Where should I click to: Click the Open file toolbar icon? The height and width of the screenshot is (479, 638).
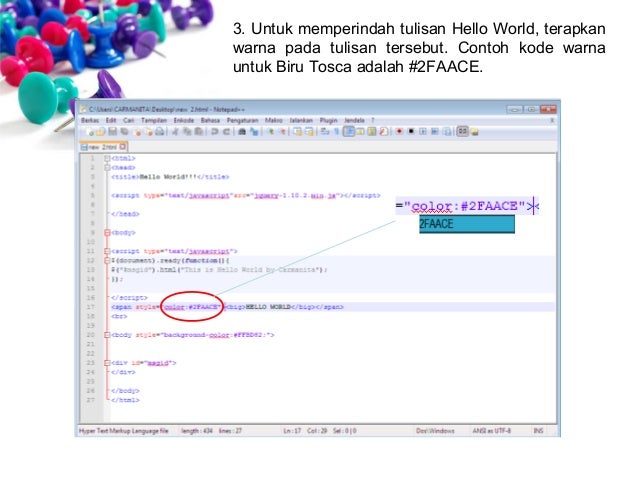coord(101,131)
